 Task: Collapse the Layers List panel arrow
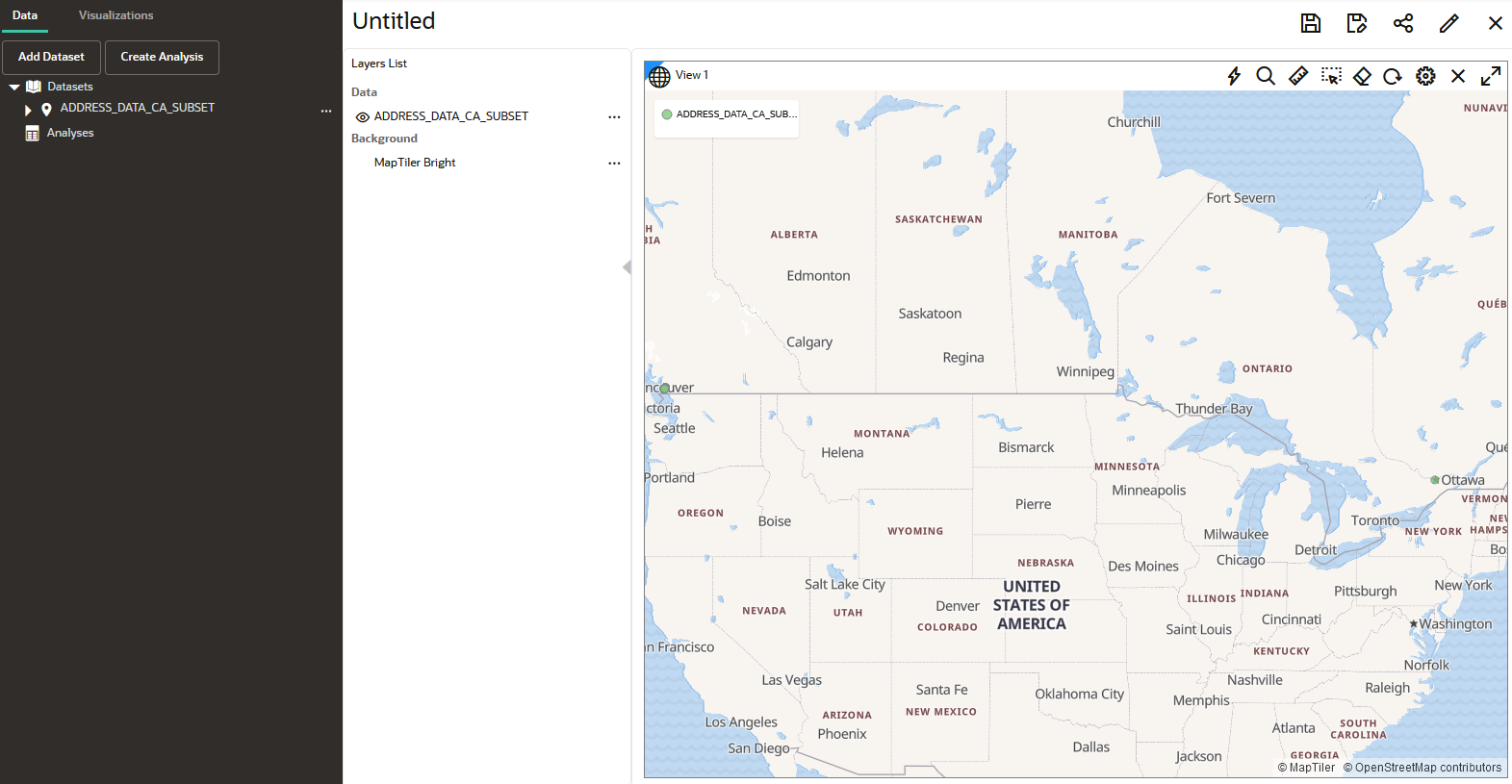627,267
